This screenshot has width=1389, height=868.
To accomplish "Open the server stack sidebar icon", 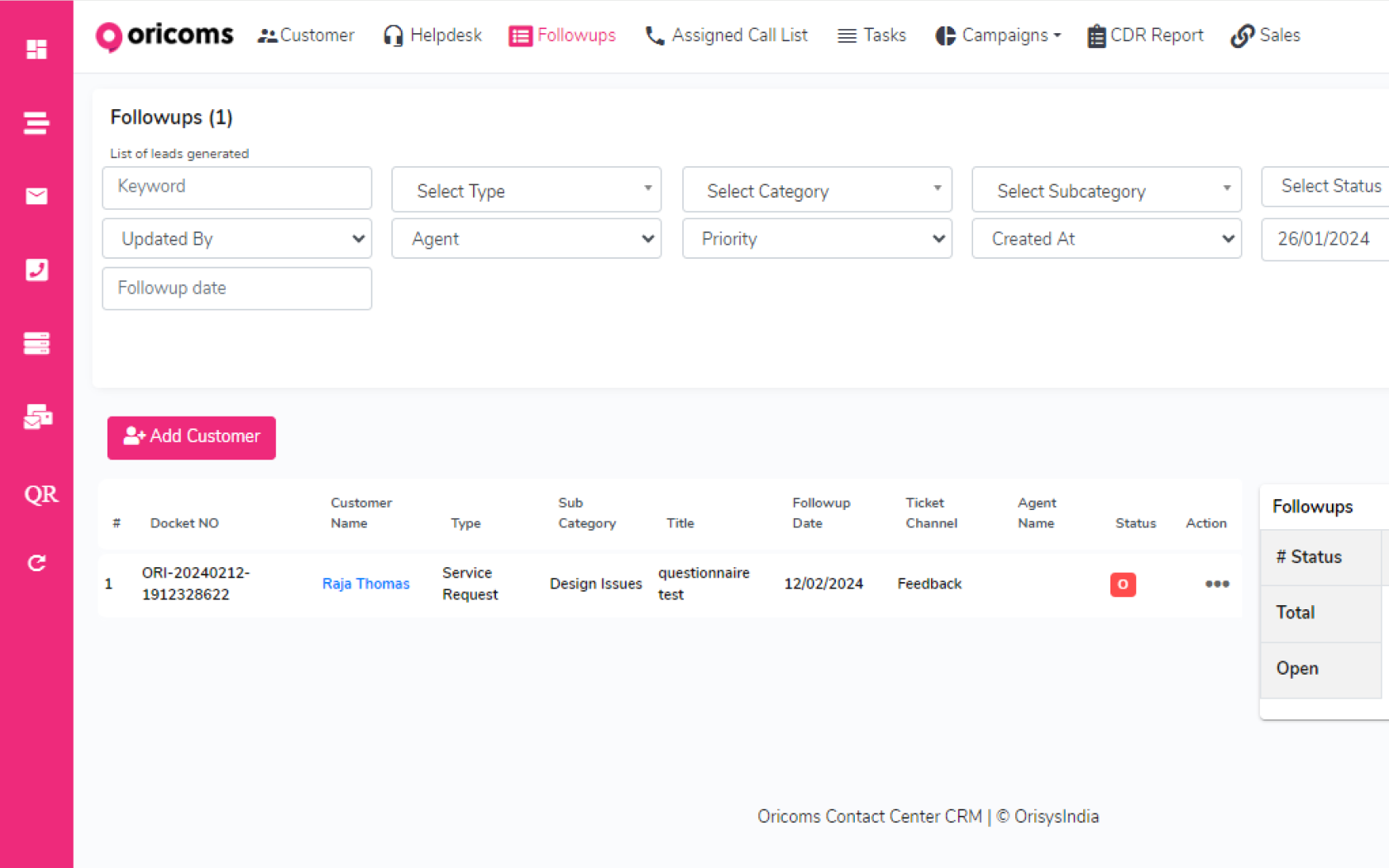I will (36, 343).
